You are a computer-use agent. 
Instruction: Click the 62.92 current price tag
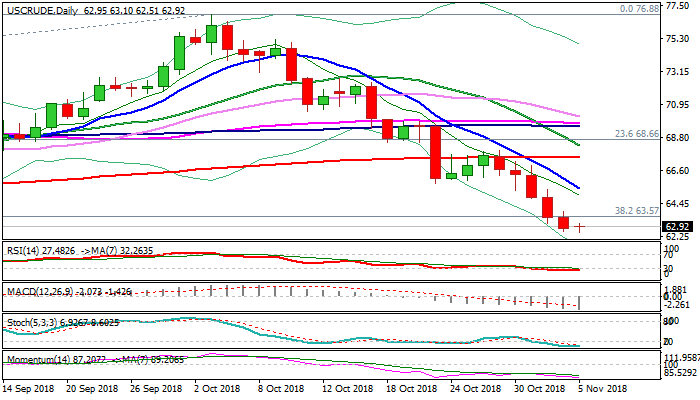coord(676,227)
